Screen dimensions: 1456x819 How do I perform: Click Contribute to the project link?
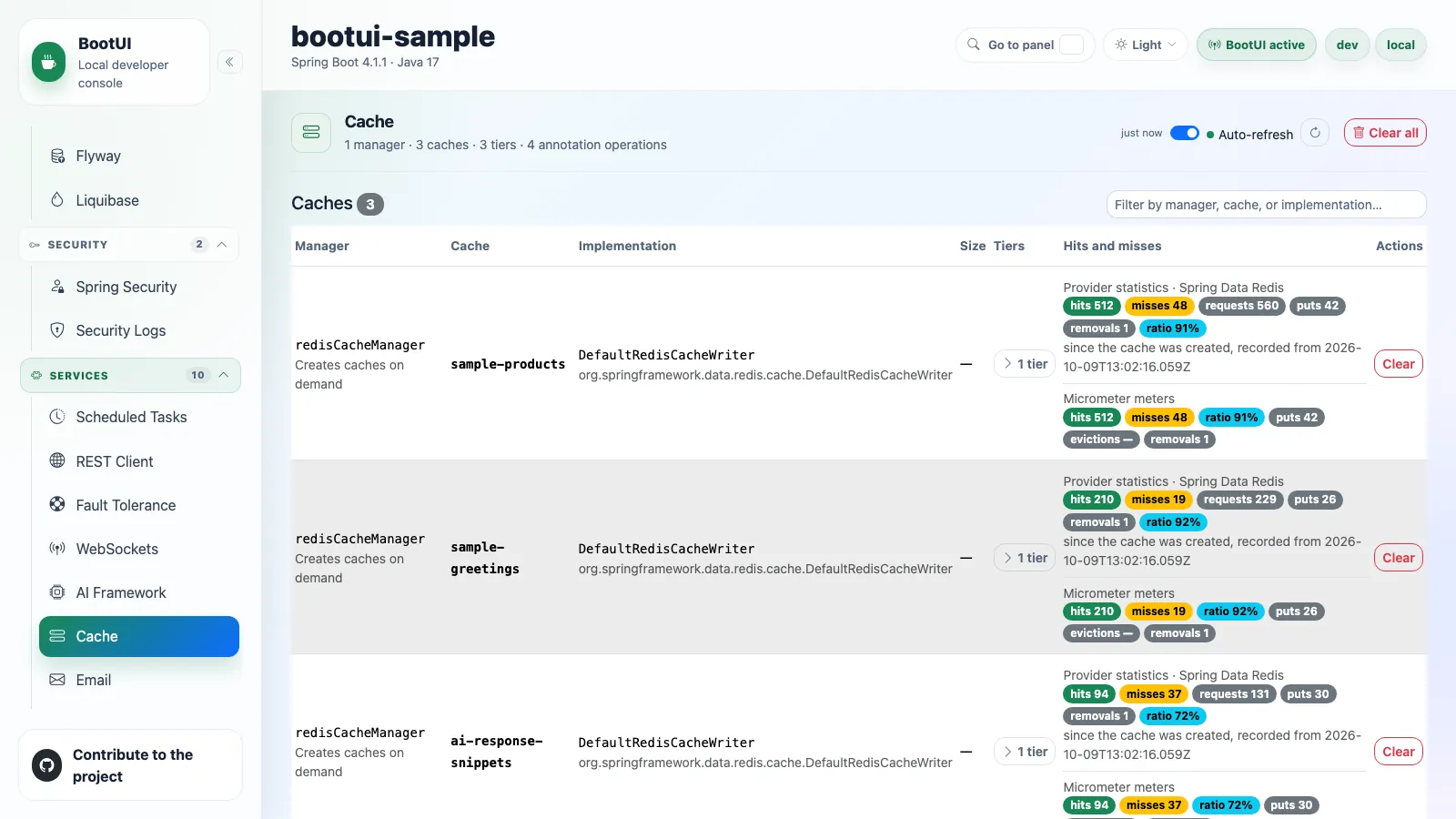pos(133,765)
